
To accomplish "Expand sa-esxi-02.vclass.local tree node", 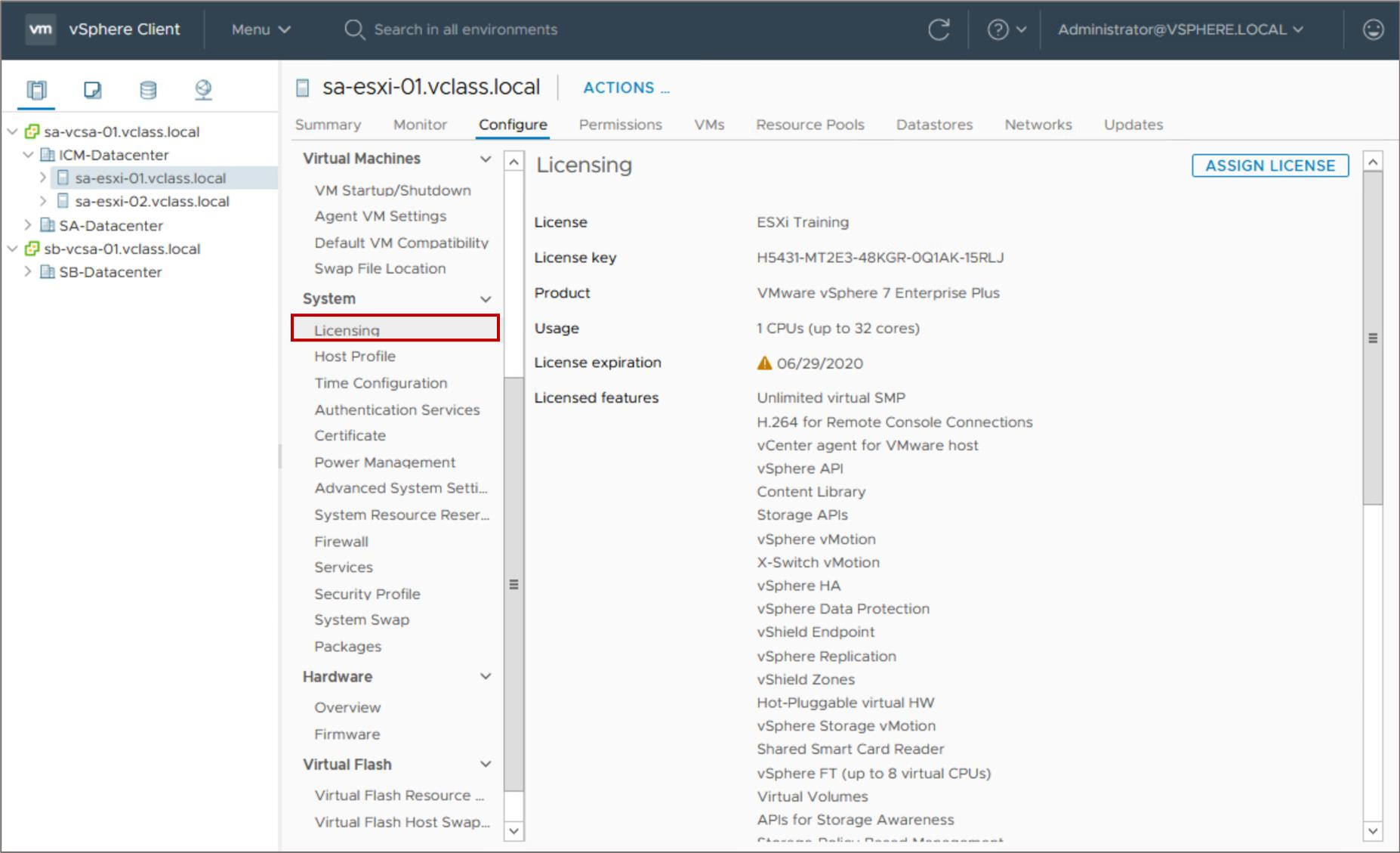I will click(43, 201).
